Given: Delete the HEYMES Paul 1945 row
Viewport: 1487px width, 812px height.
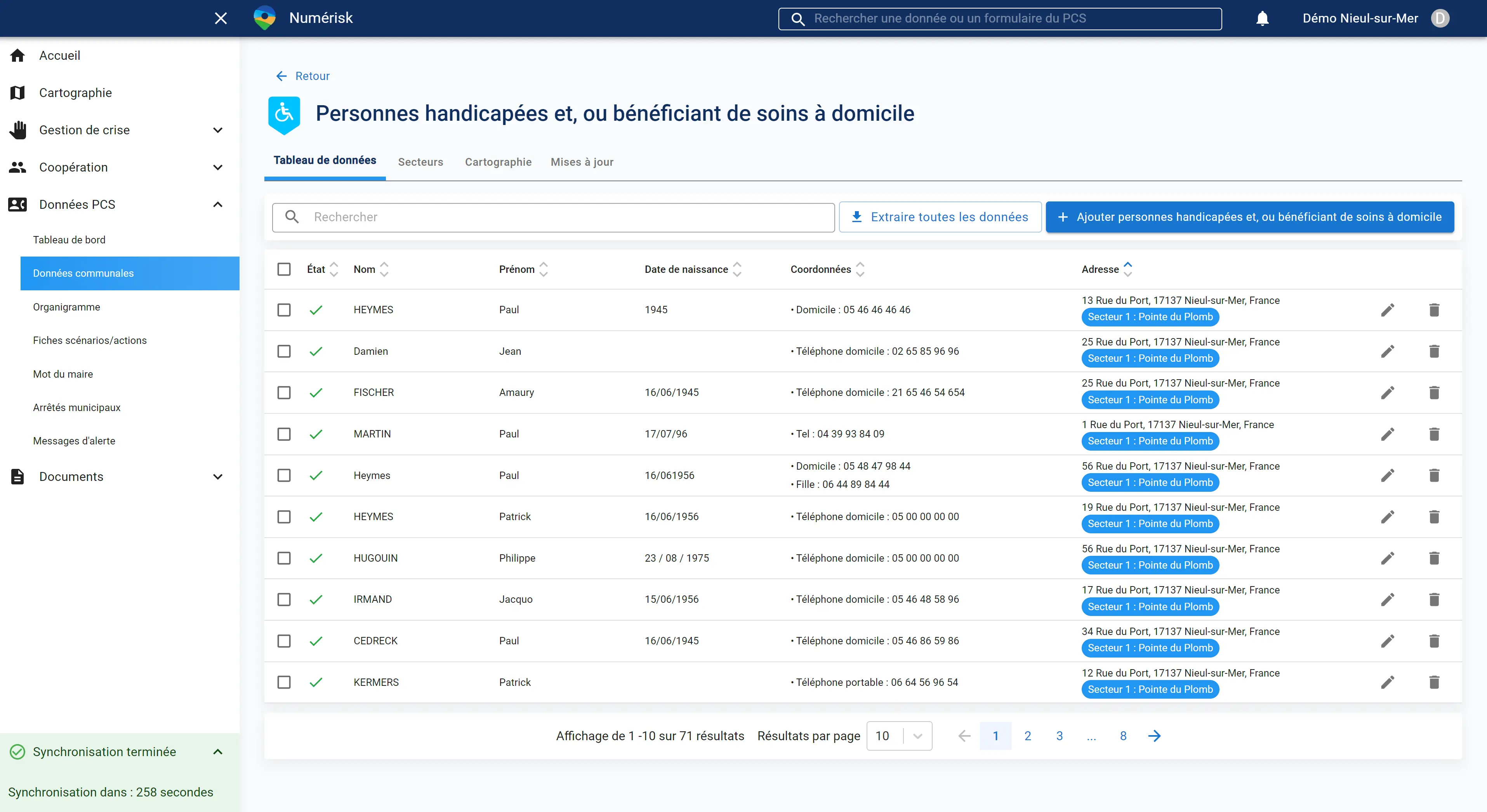Looking at the screenshot, I should coord(1434,310).
